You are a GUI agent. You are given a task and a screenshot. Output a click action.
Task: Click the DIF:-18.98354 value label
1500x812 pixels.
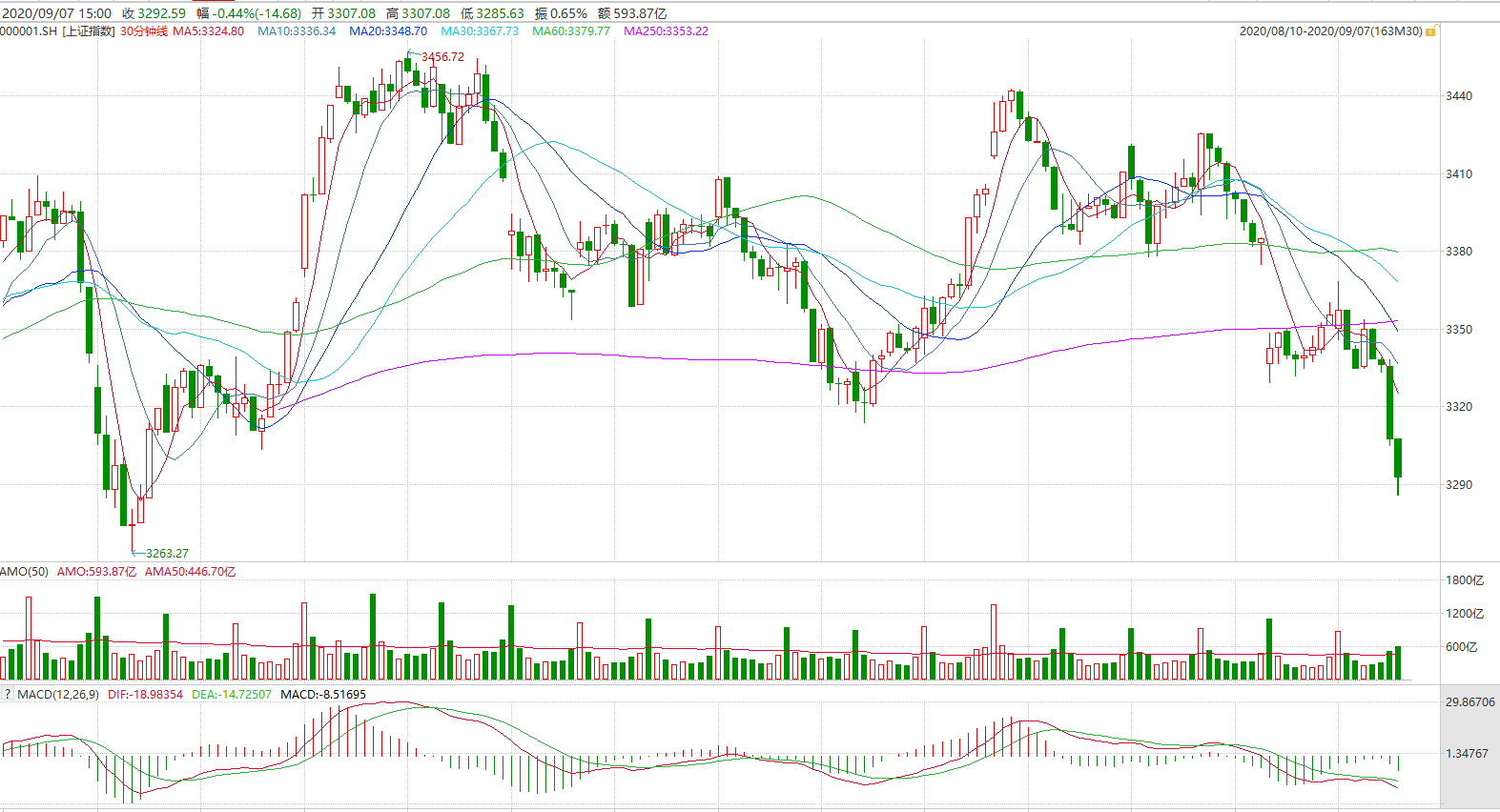pyautogui.click(x=145, y=695)
